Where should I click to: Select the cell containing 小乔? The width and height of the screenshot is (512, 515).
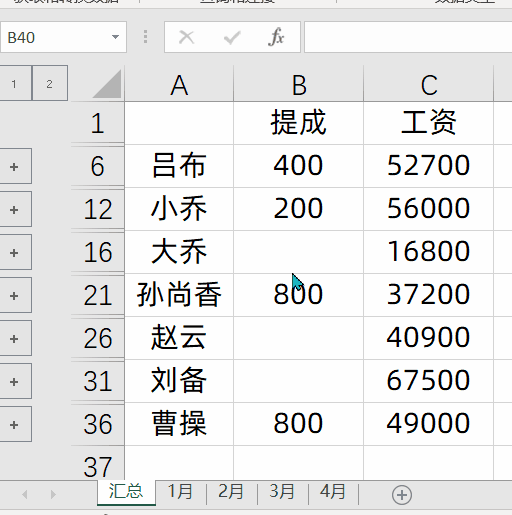[x=179, y=209]
